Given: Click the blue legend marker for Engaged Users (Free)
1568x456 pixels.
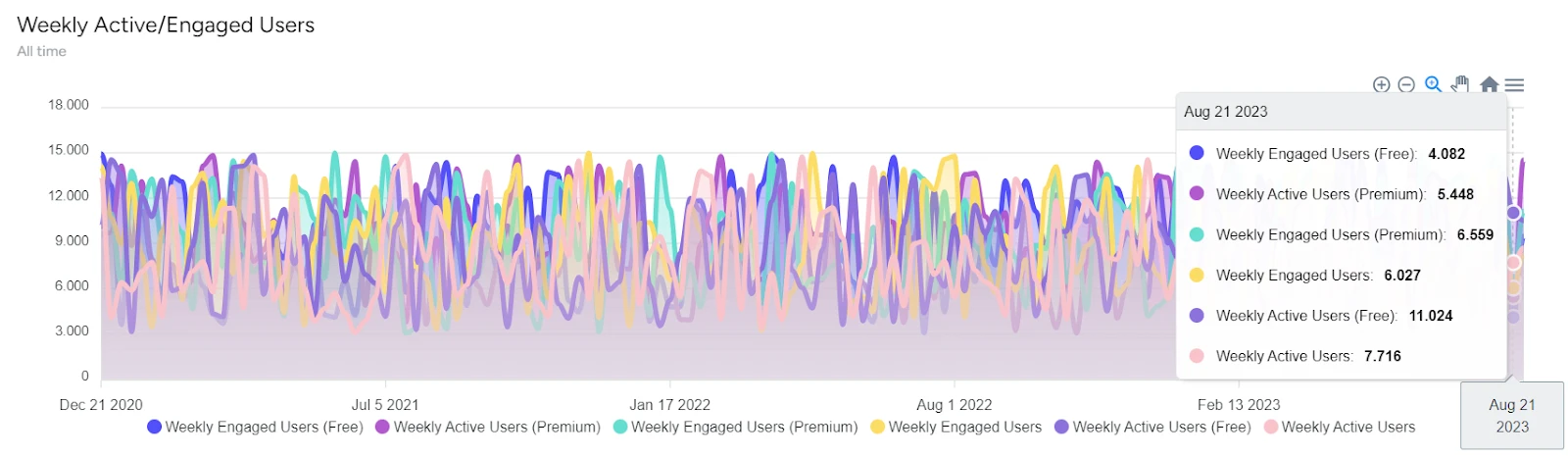Looking at the screenshot, I should pos(154,427).
